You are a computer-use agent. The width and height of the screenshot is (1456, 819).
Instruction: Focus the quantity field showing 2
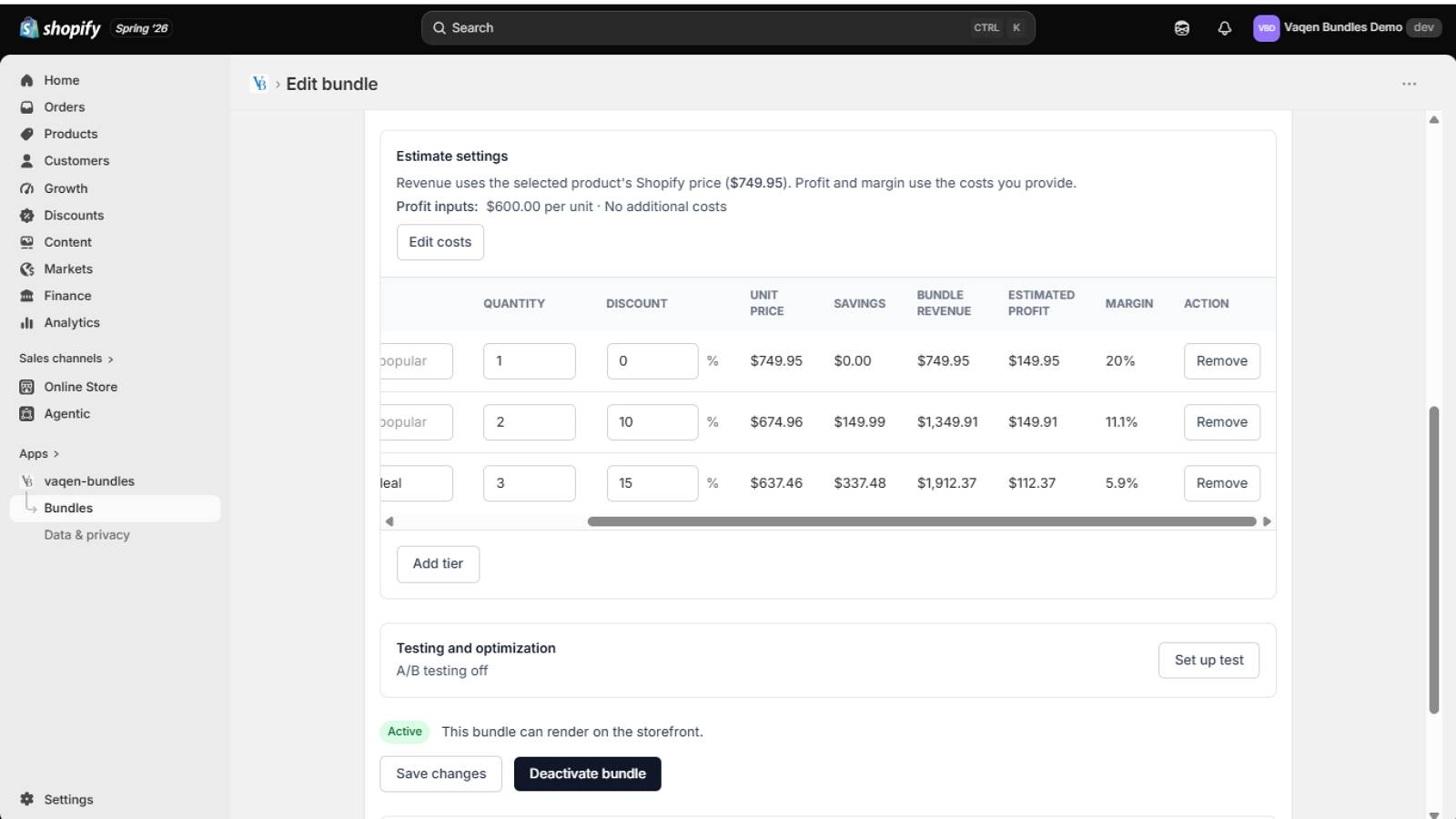click(530, 422)
